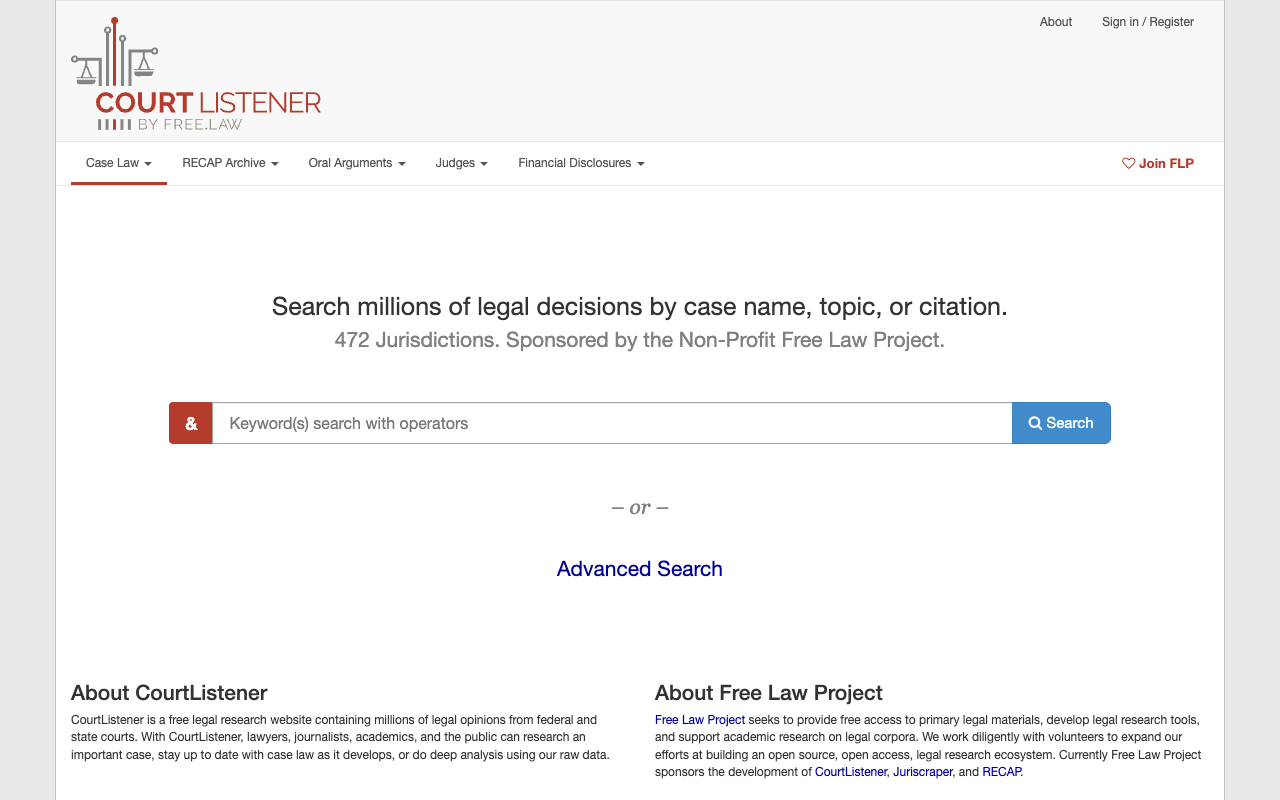
Task: Click the About Free Law Project heading
Action: (769, 693)
